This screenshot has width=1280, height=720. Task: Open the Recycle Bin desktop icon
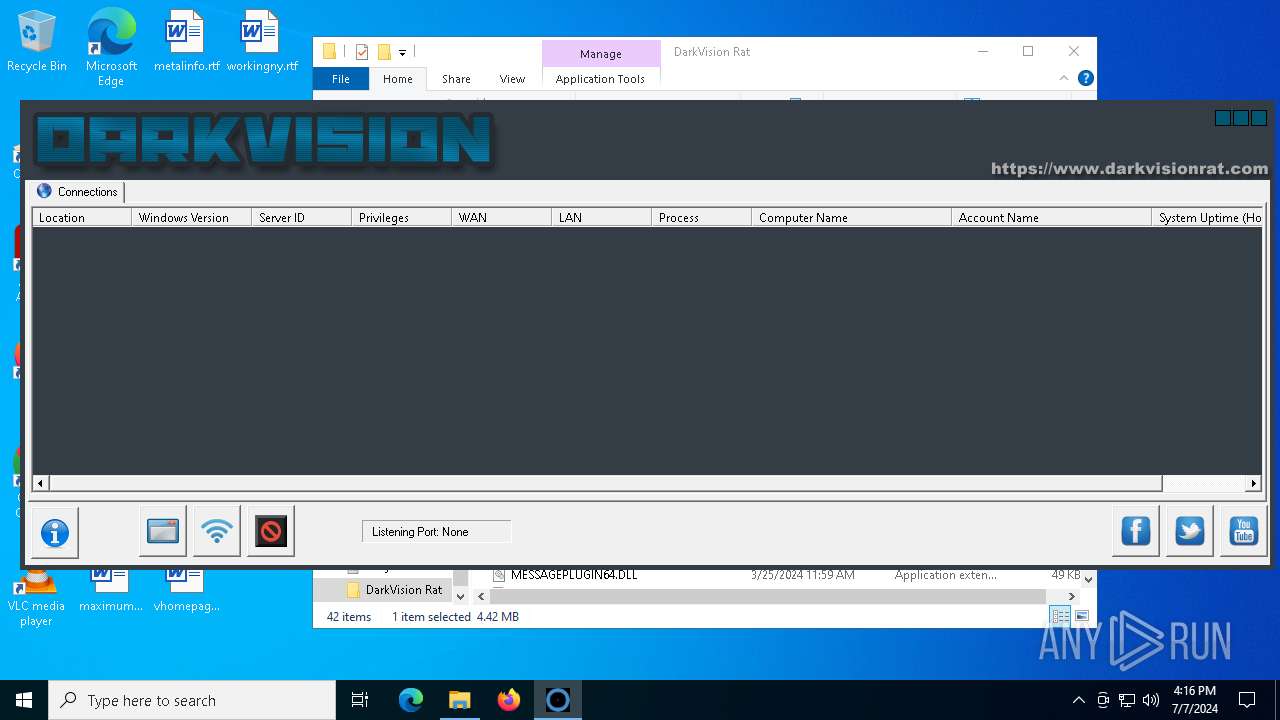[x=37, y=42]
